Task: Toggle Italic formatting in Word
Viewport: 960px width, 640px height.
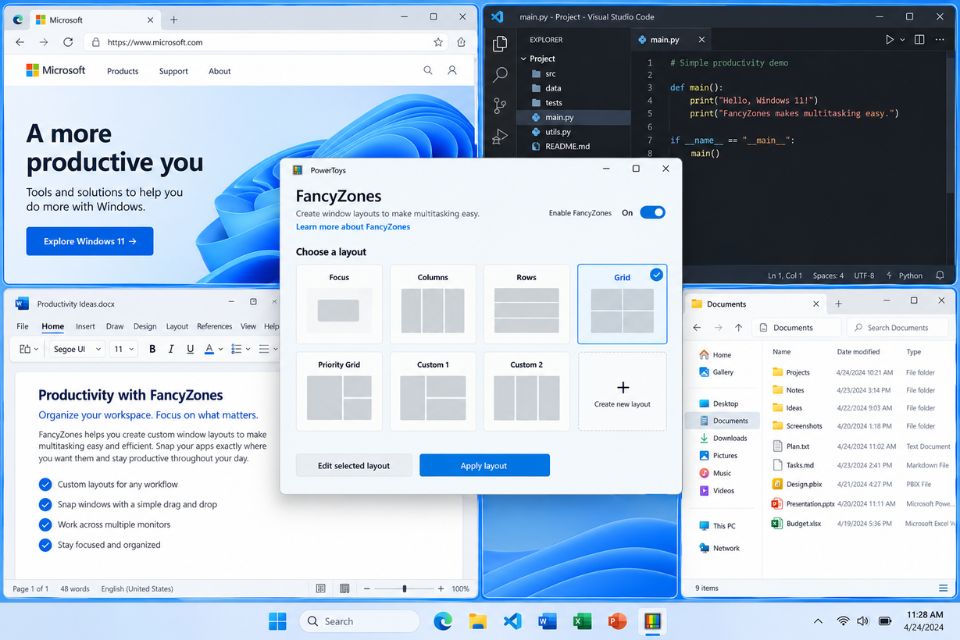Action: click(x=171, y=349)
